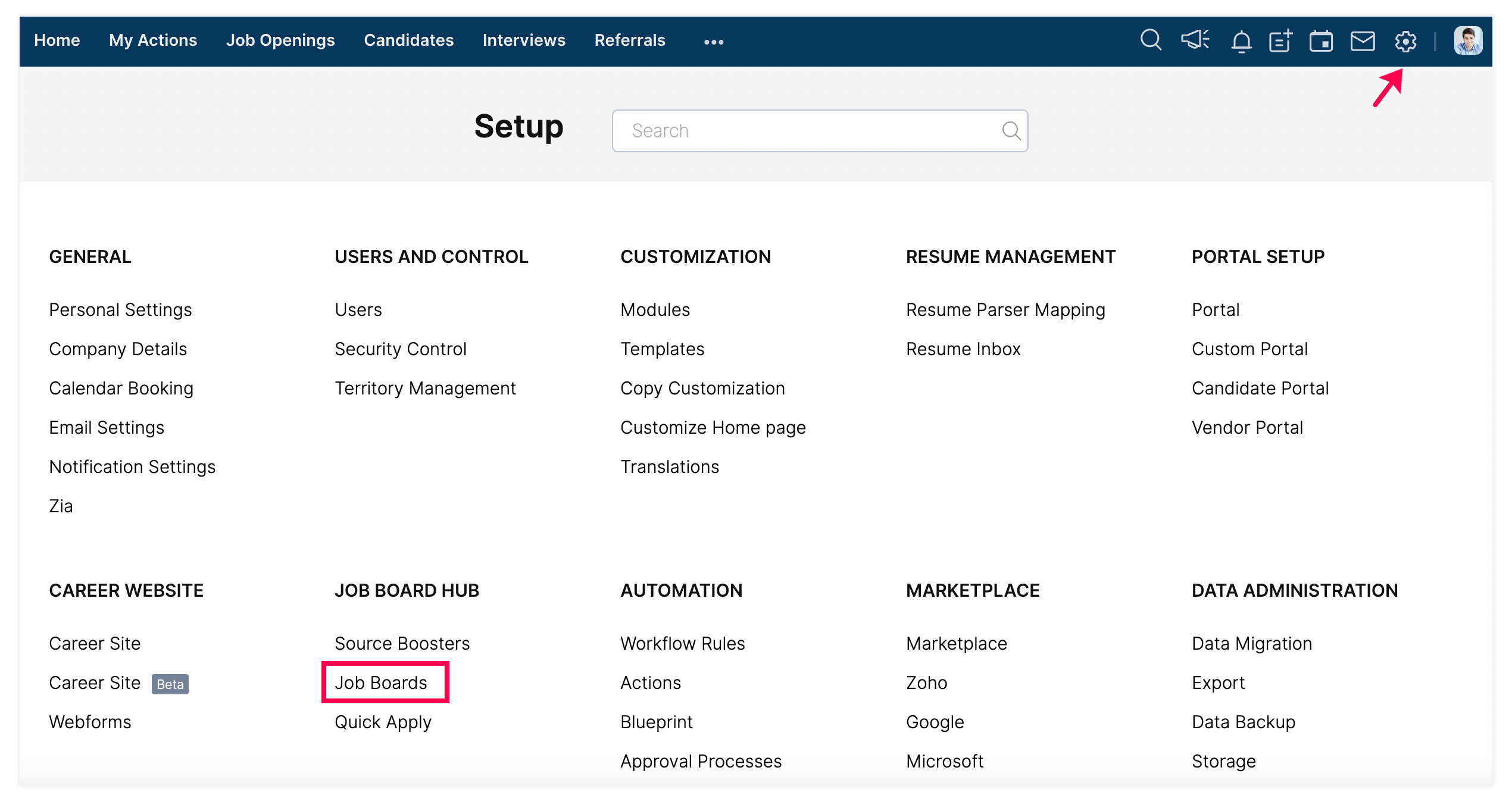The image size is (1512, 802).
Task: Open Resume Parser Mapping
Action: (1005, 309)
